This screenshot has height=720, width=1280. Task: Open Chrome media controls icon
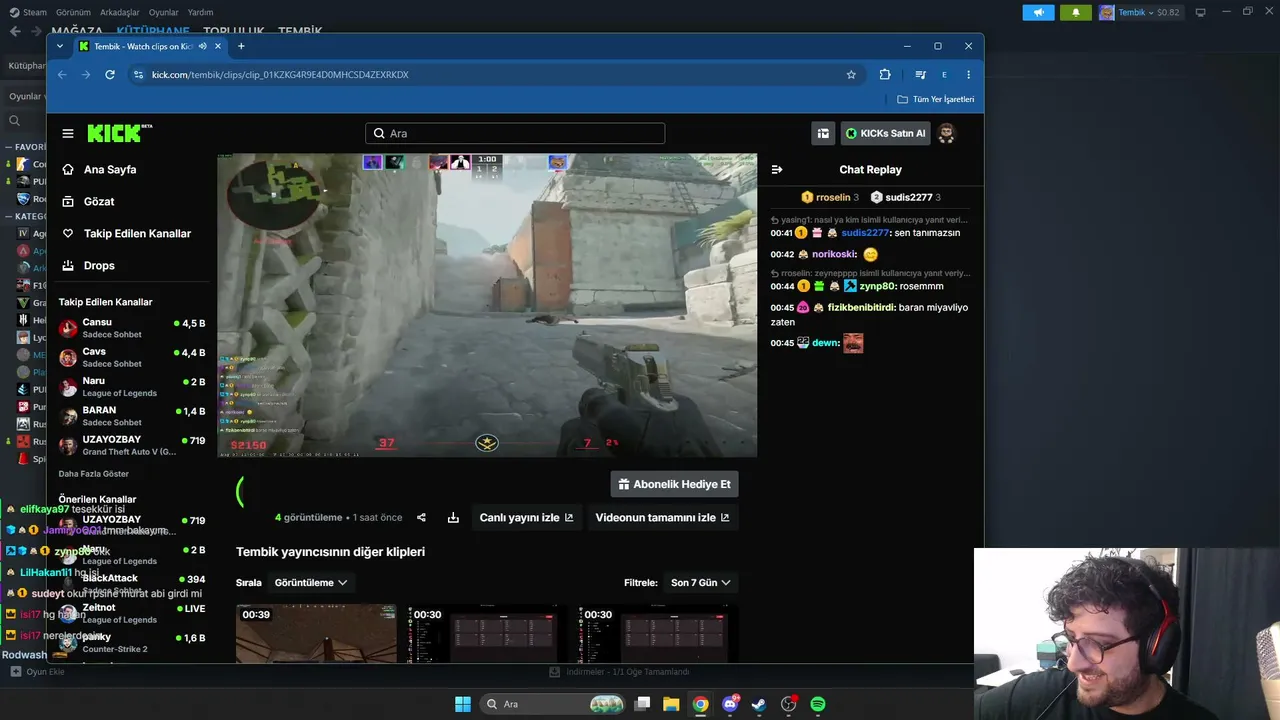point(920,74)
